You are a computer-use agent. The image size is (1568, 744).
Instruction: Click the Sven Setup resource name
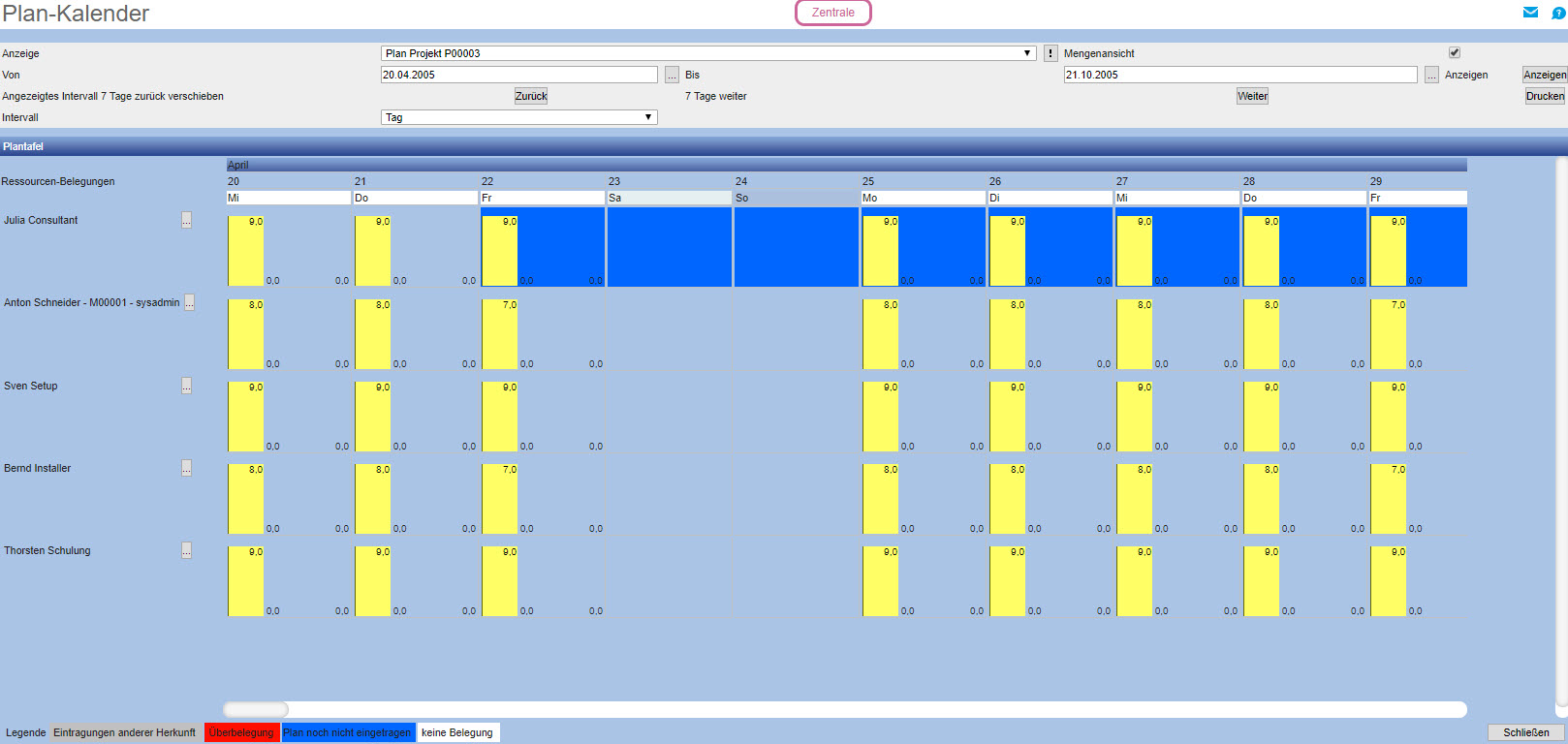(x=31, y=386)
